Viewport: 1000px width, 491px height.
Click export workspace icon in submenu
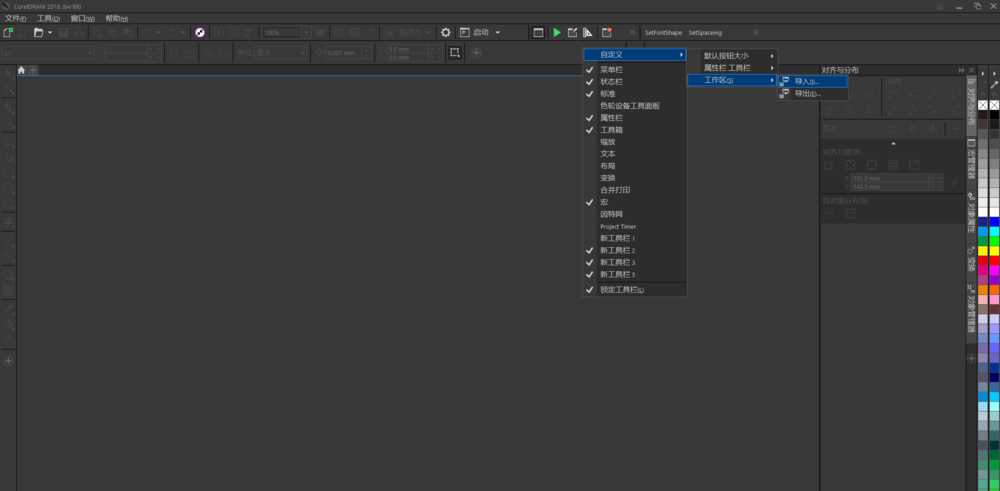pyautogui.click(x=785, y=94)
